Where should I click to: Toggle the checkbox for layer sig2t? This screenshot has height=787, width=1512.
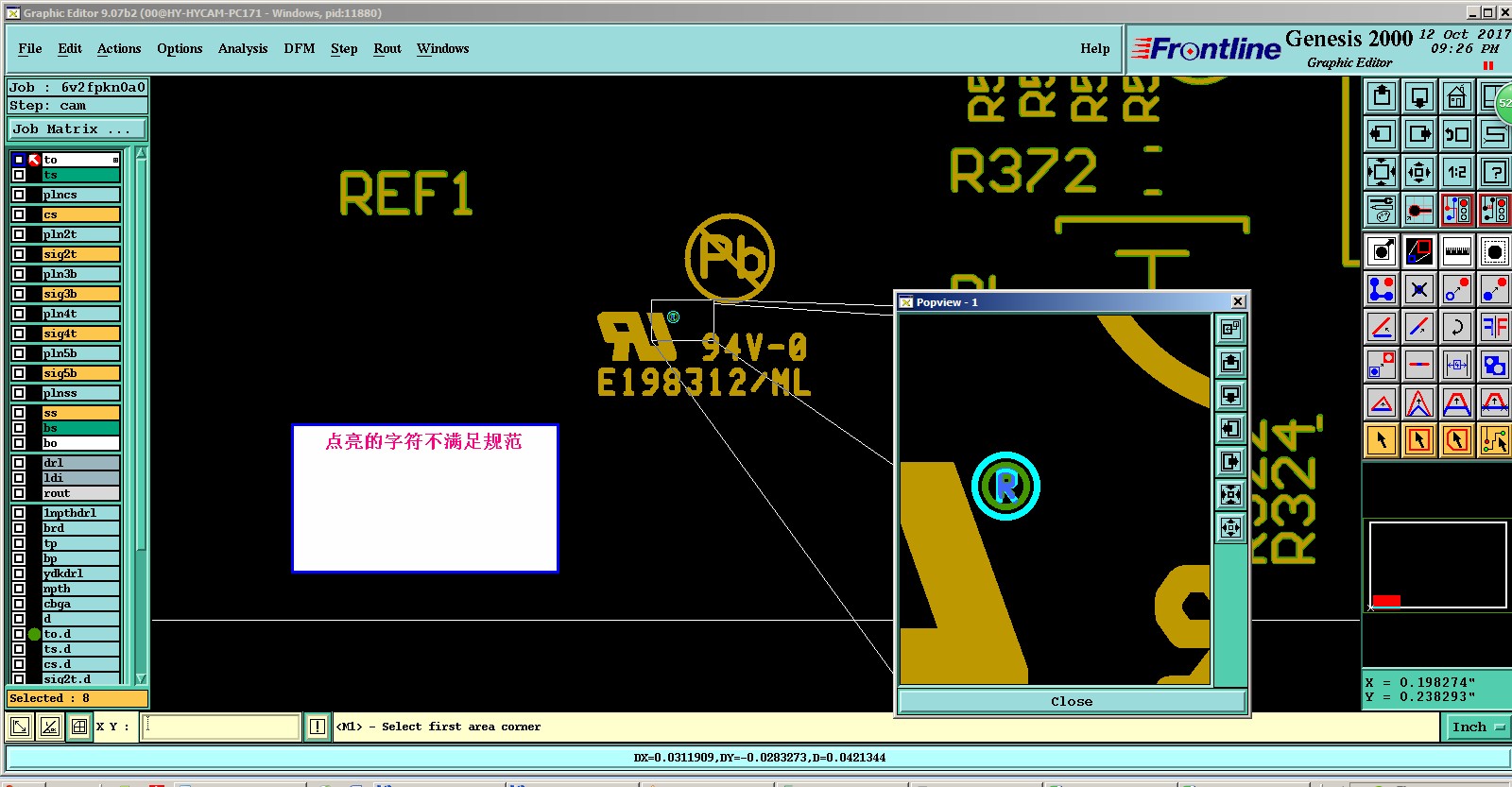point(19,254)
